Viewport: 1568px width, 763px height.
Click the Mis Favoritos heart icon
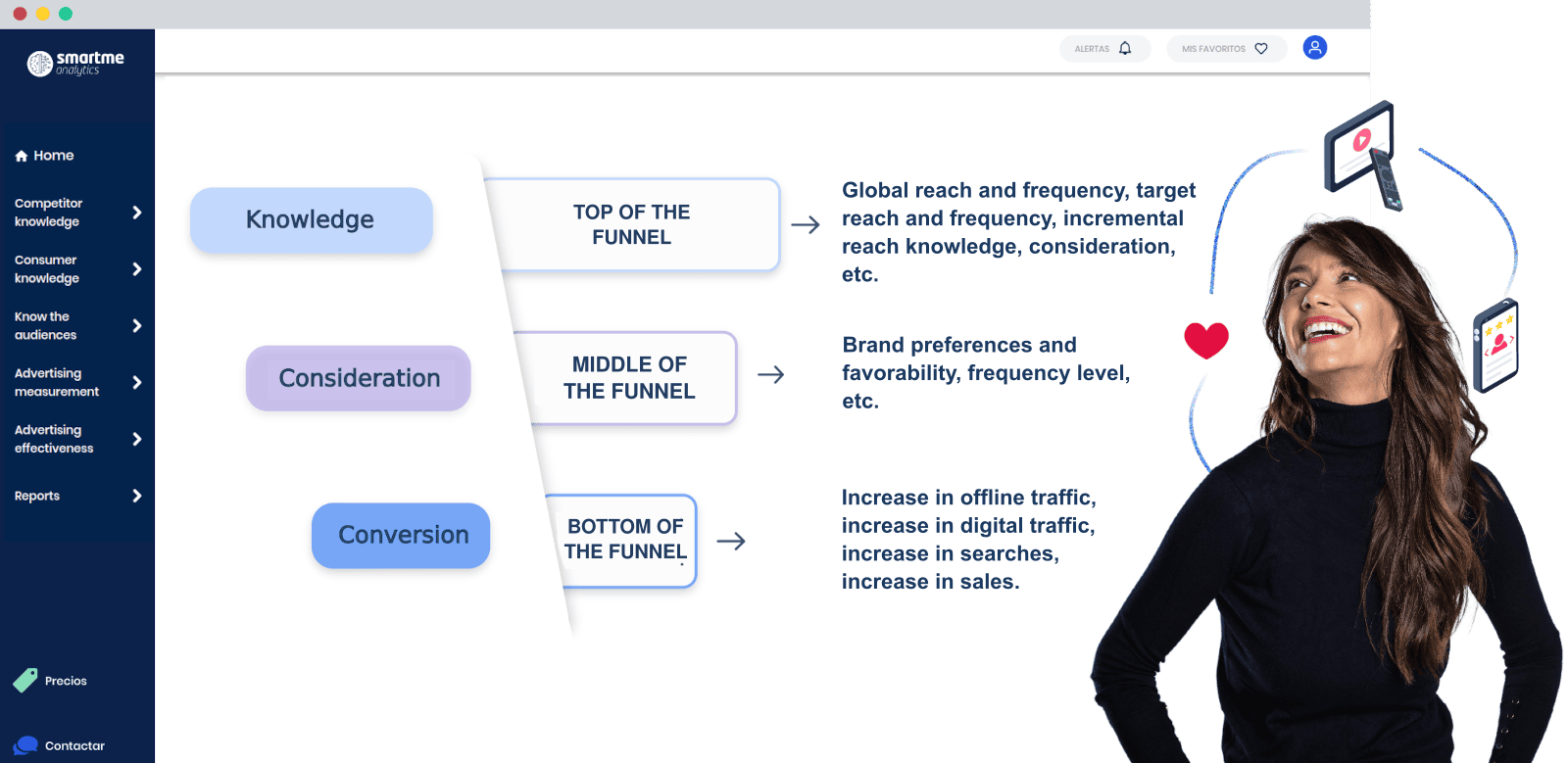(x=1261, y=48)
